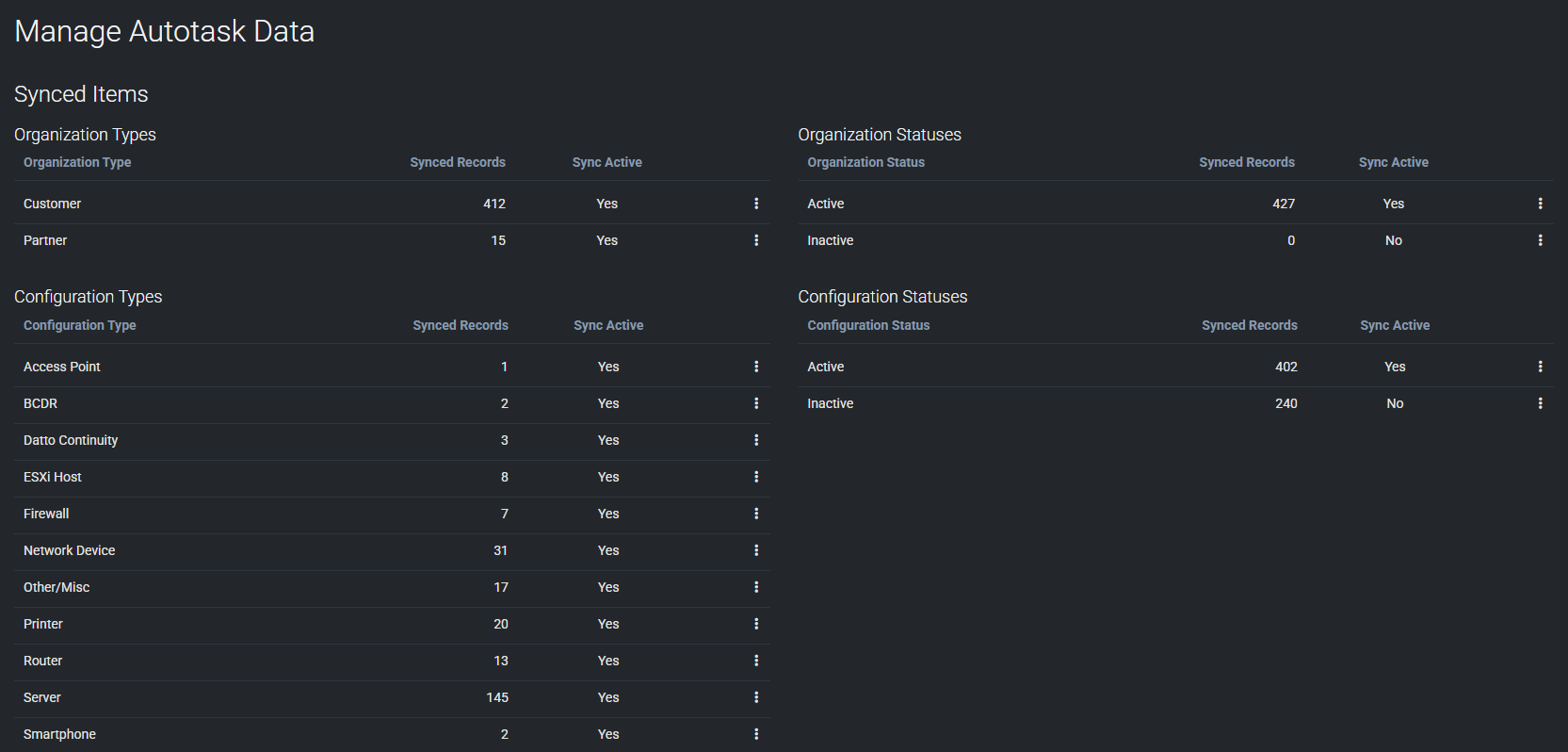1568x752 pixels.
Task: Click the Router configuration type row
Action: click(43, 661)
